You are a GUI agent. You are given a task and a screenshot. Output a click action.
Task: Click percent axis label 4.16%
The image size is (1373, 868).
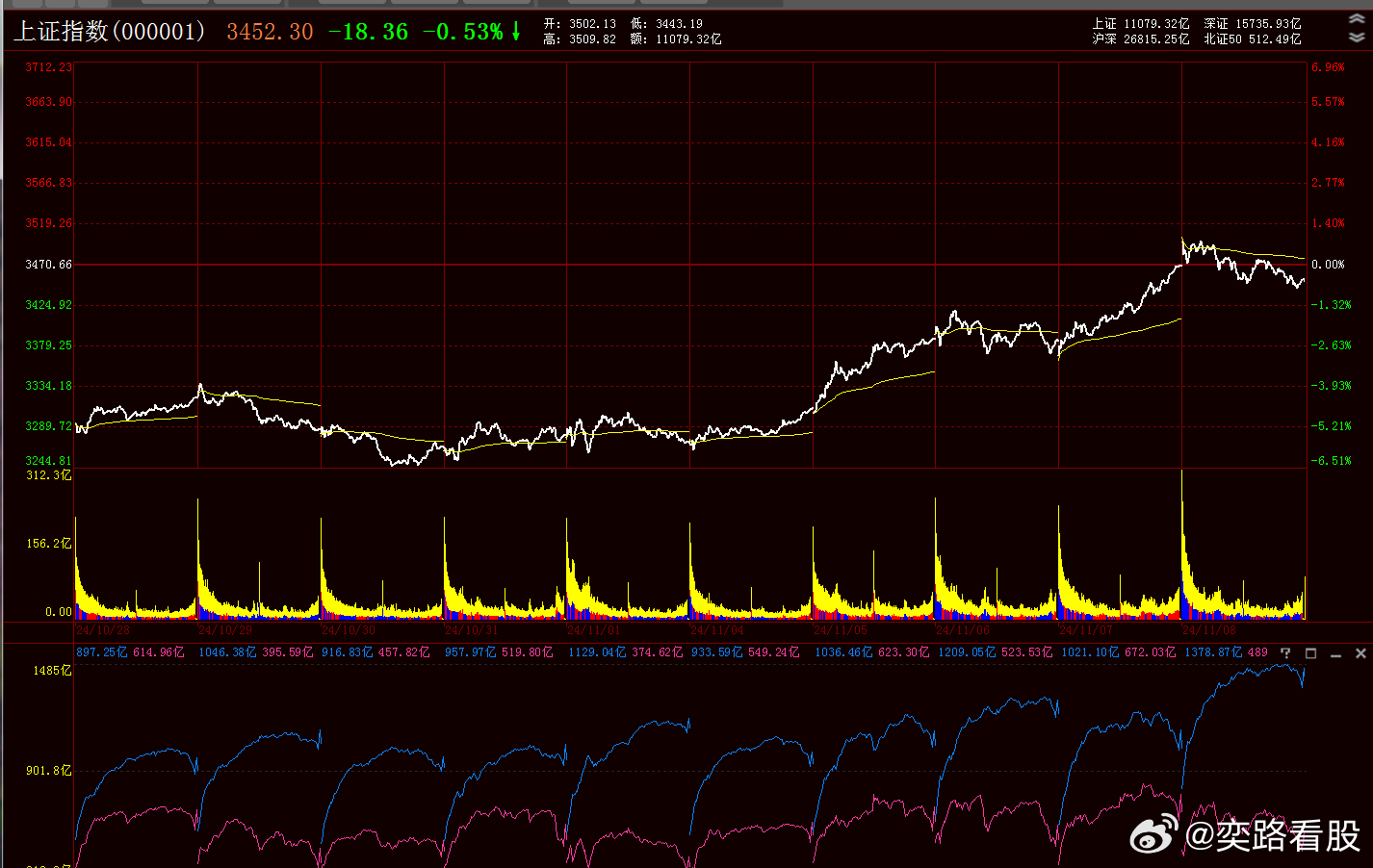tap(1328, 142)
